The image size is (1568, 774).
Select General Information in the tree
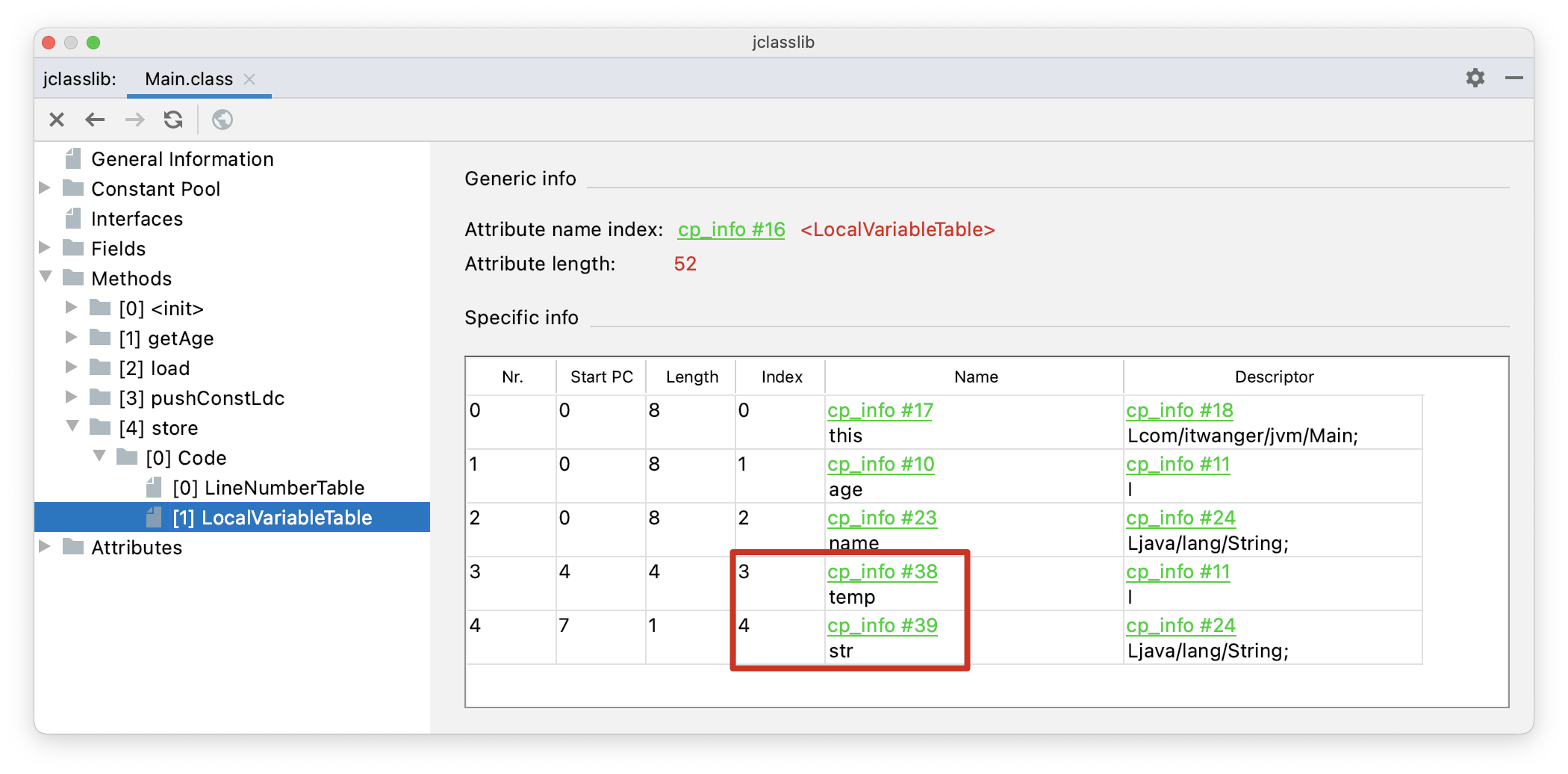click(182, 159)
